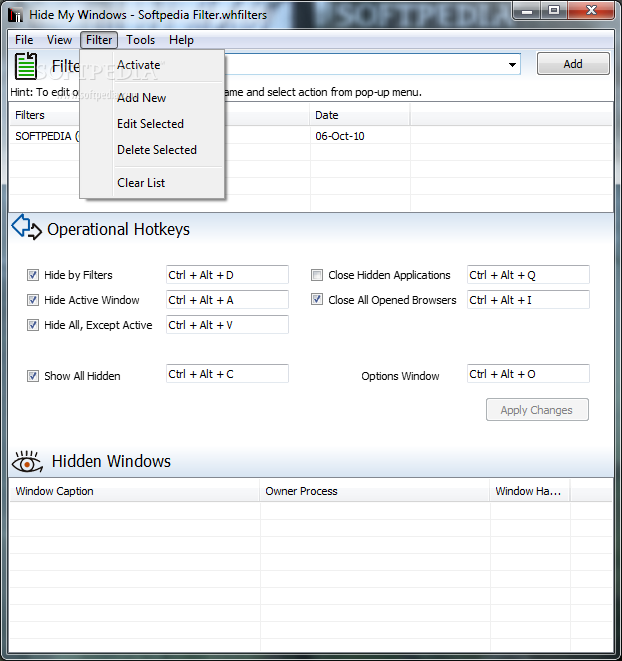Click the app icon in title bar
Screen dimensions: 622x661
[x=16, y=15]
